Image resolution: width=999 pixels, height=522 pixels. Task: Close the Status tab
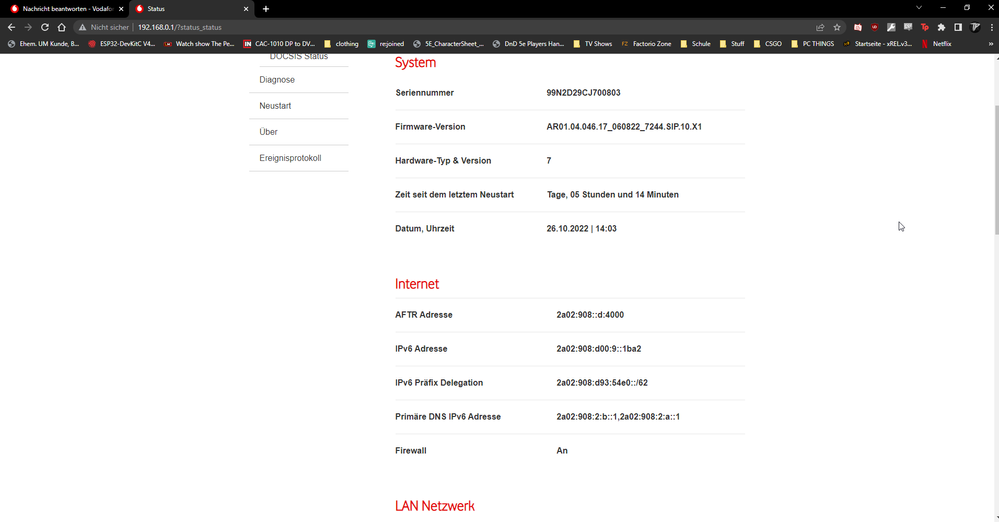[x=246, y=9]
